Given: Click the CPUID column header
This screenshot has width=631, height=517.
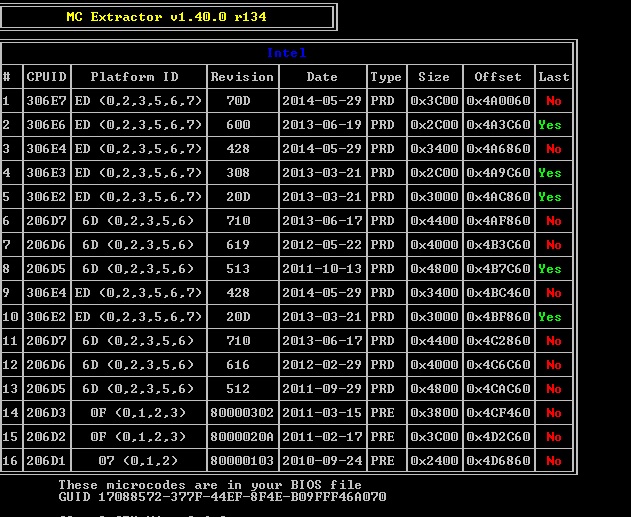Looking at the screenshot, I should click(x=46, y=77).
